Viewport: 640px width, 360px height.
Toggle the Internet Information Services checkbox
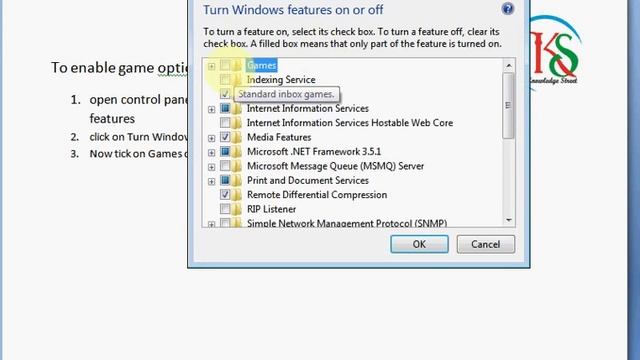pos(225,108)
